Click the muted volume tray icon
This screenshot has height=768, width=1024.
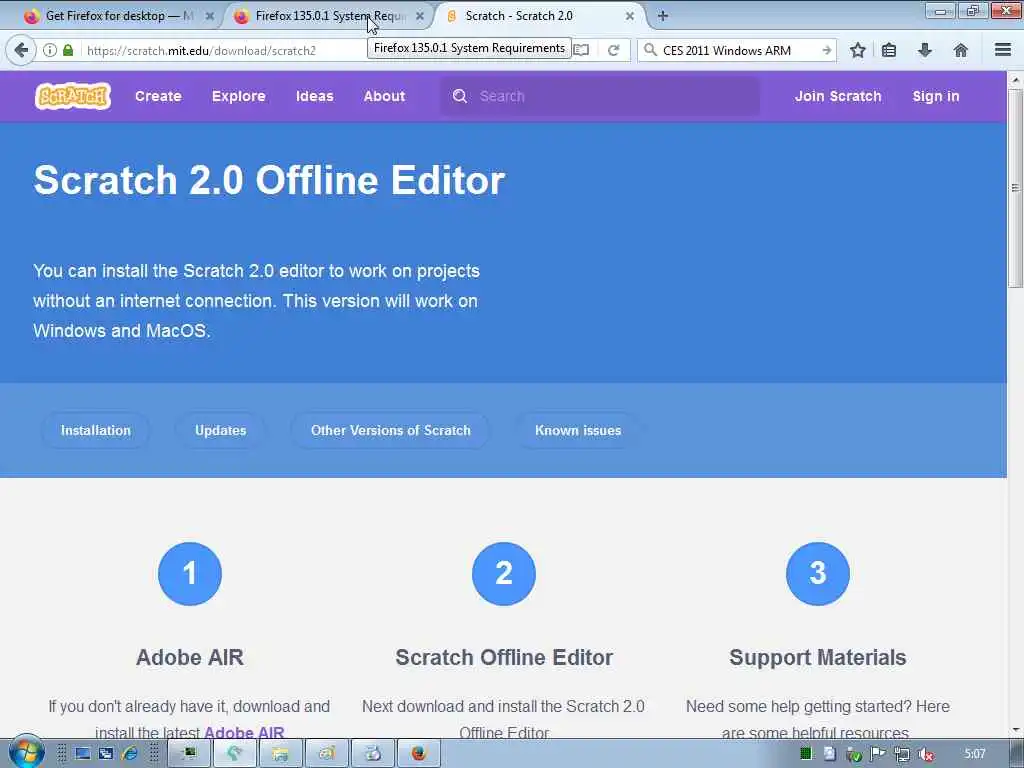coord(925,754)
